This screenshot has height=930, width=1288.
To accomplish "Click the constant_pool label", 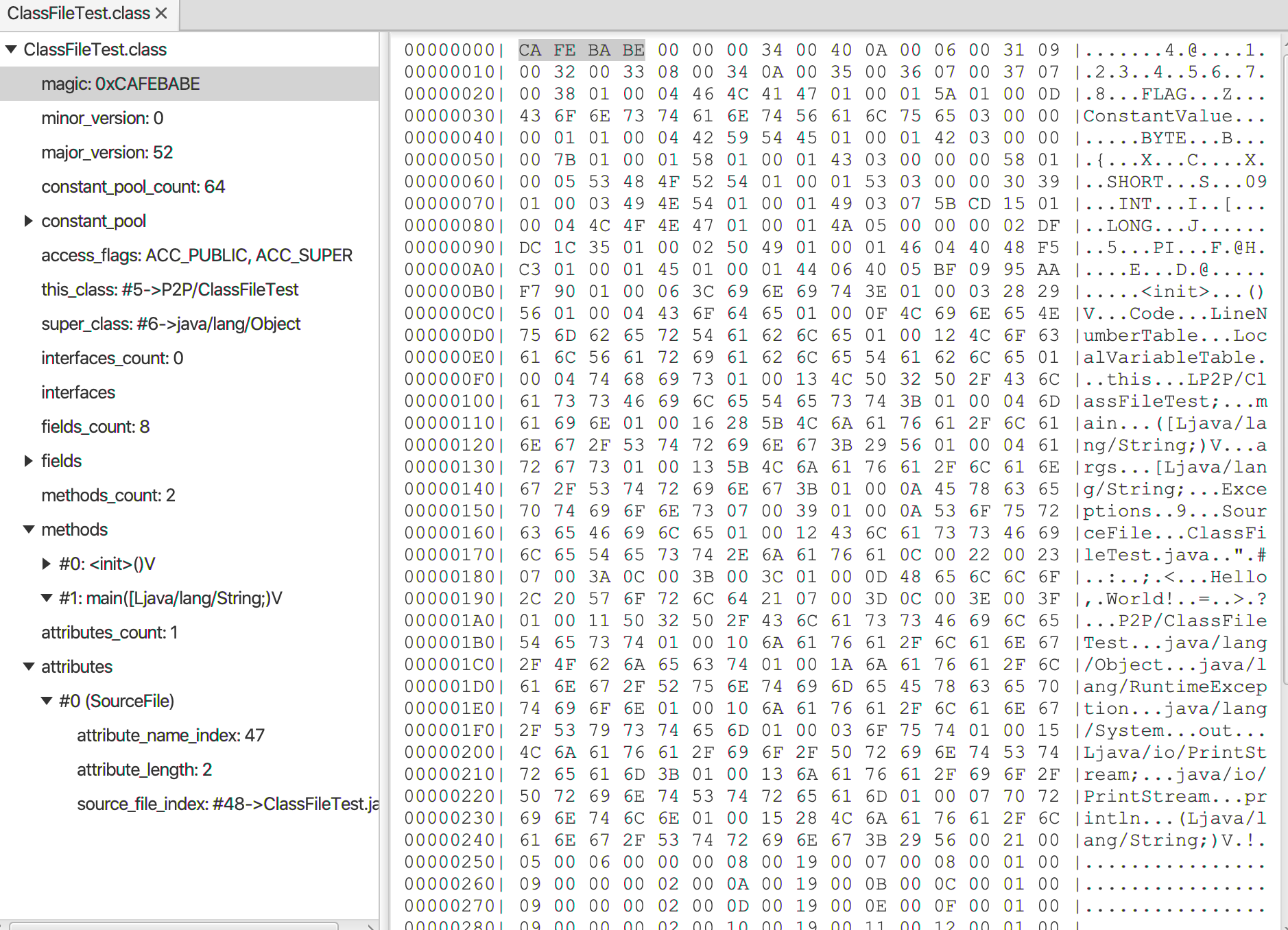I will [93, 221].
